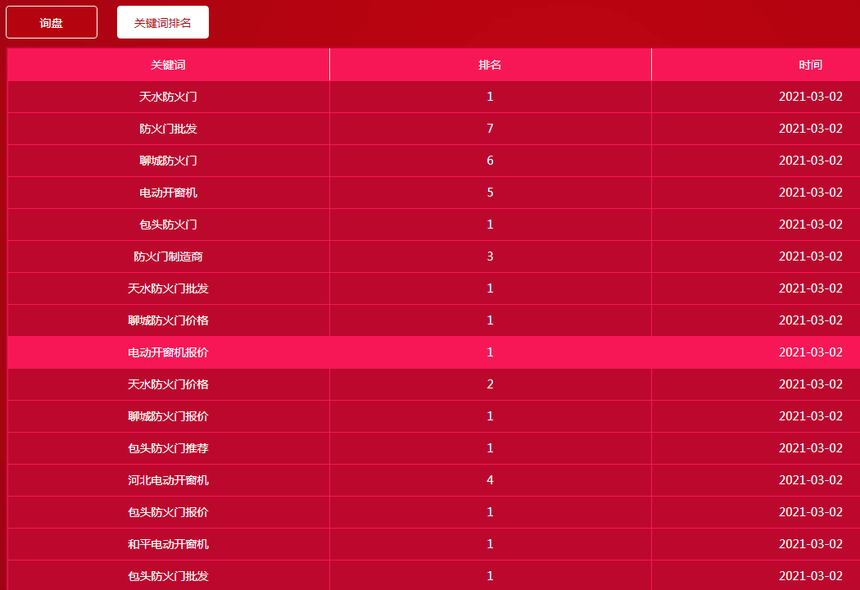The width and height of the screenshot is (860, 590).
Task: Select rank 2 in 天水防火门价格 row
Action: (490, 384)
